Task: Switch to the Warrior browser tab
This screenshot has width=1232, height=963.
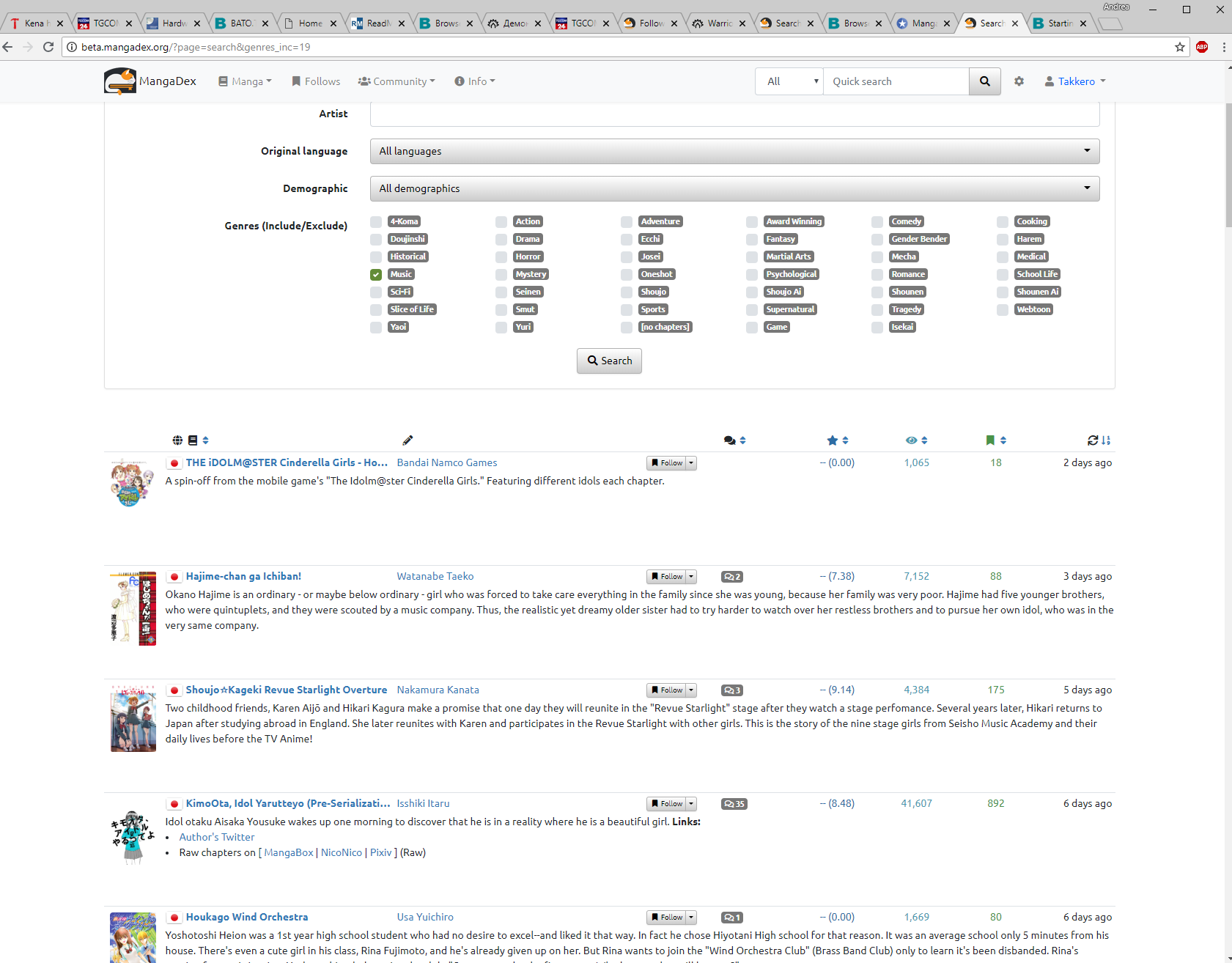Action: tap(719, 23)
